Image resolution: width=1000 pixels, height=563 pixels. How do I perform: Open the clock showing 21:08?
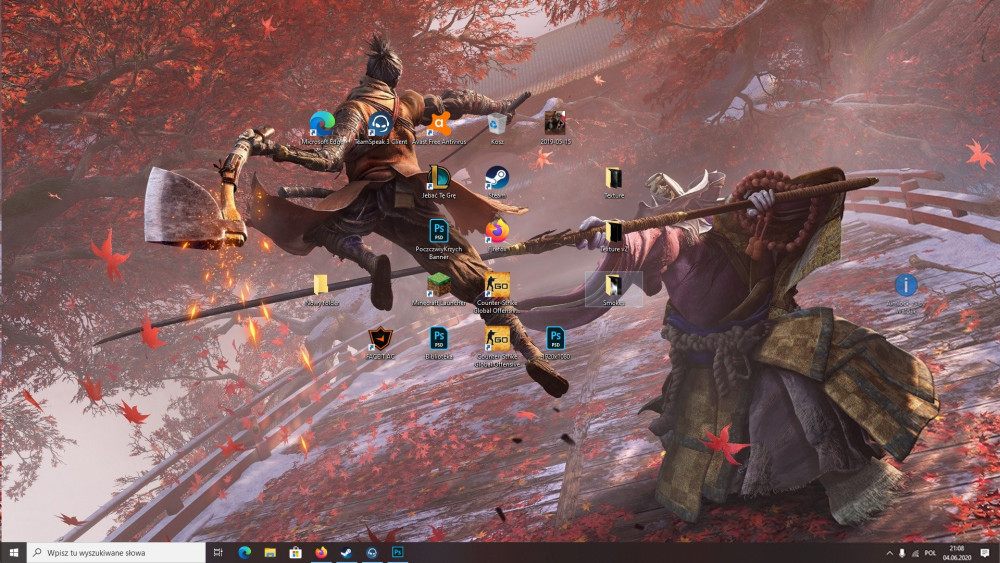(x=957, y=553)
